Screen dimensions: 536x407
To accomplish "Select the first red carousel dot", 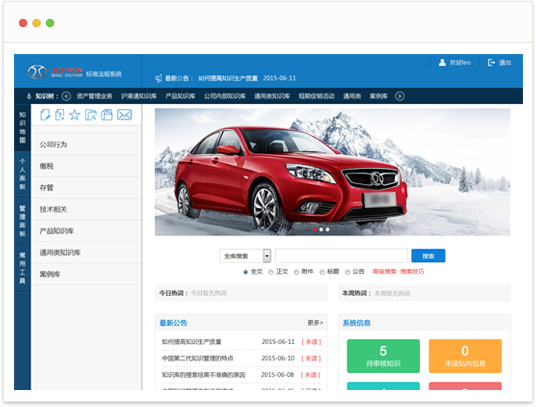I will [x=315, y=230].
